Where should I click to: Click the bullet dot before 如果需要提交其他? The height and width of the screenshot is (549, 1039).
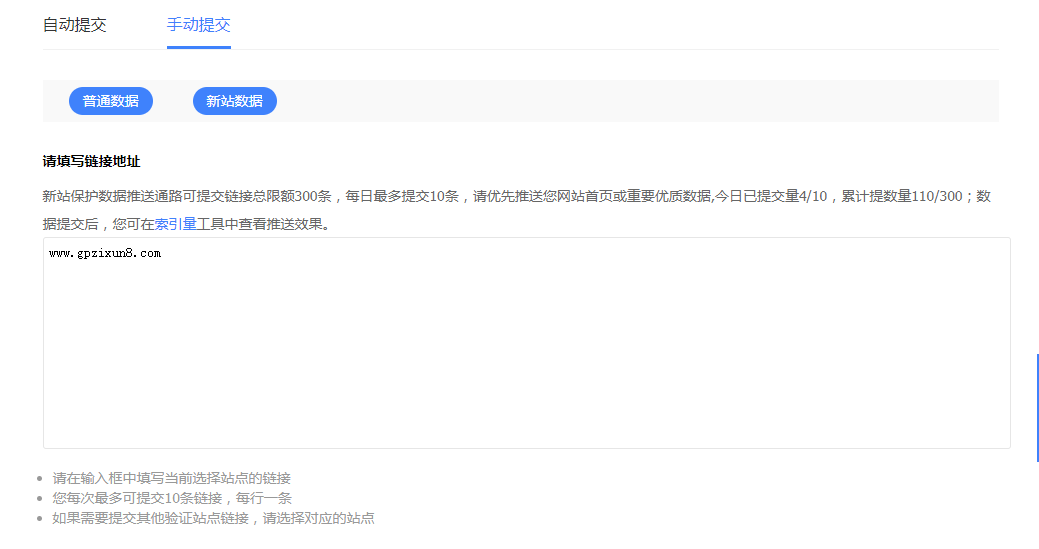(39, 519)
